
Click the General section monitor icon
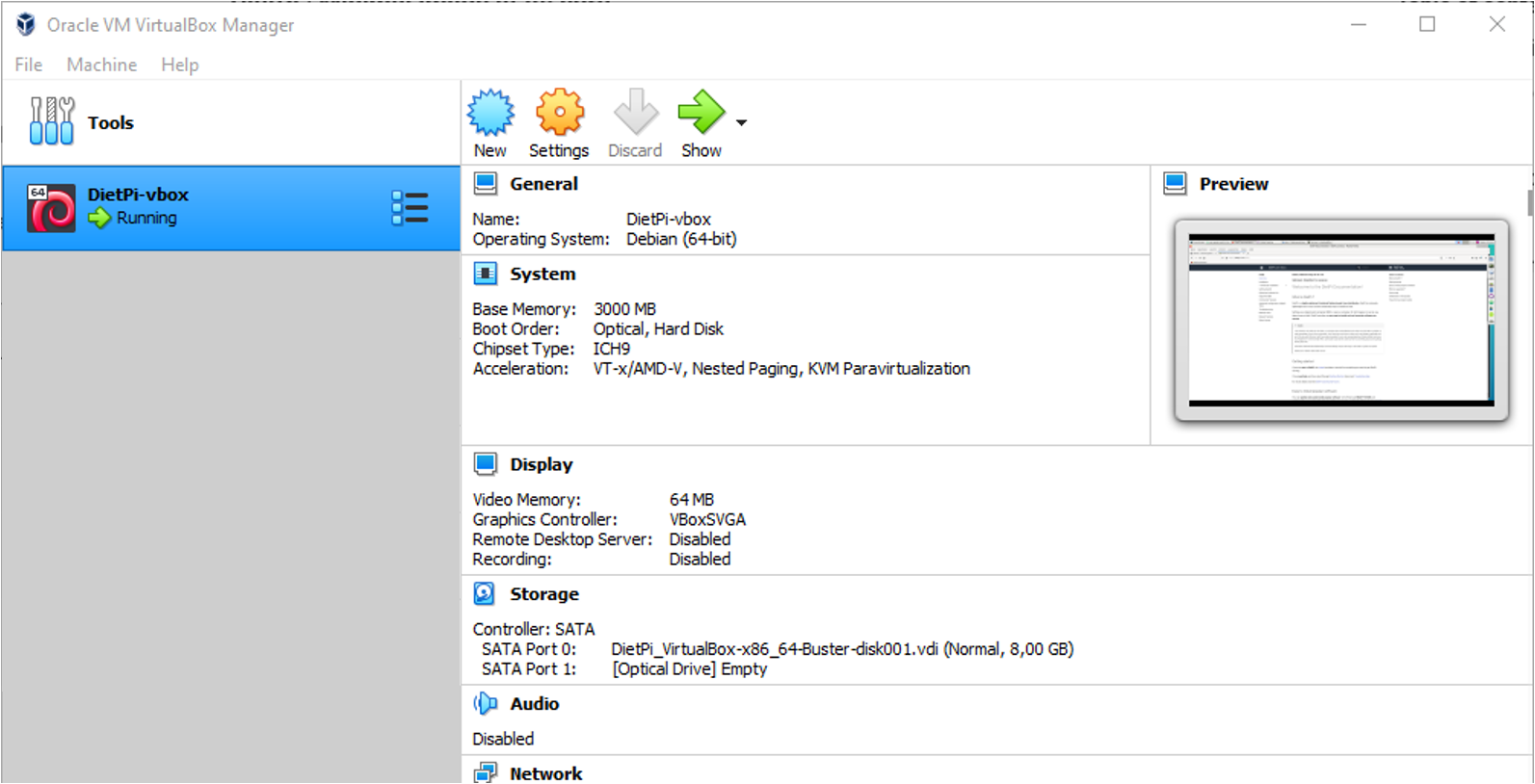tap(486, 183)
